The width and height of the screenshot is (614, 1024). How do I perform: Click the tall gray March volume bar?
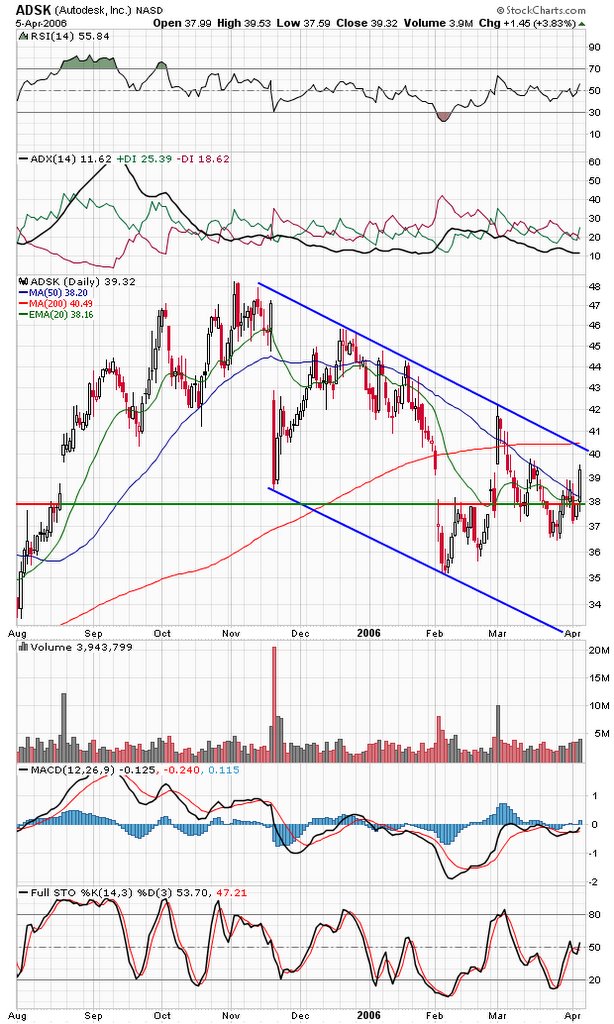[498, 733]
